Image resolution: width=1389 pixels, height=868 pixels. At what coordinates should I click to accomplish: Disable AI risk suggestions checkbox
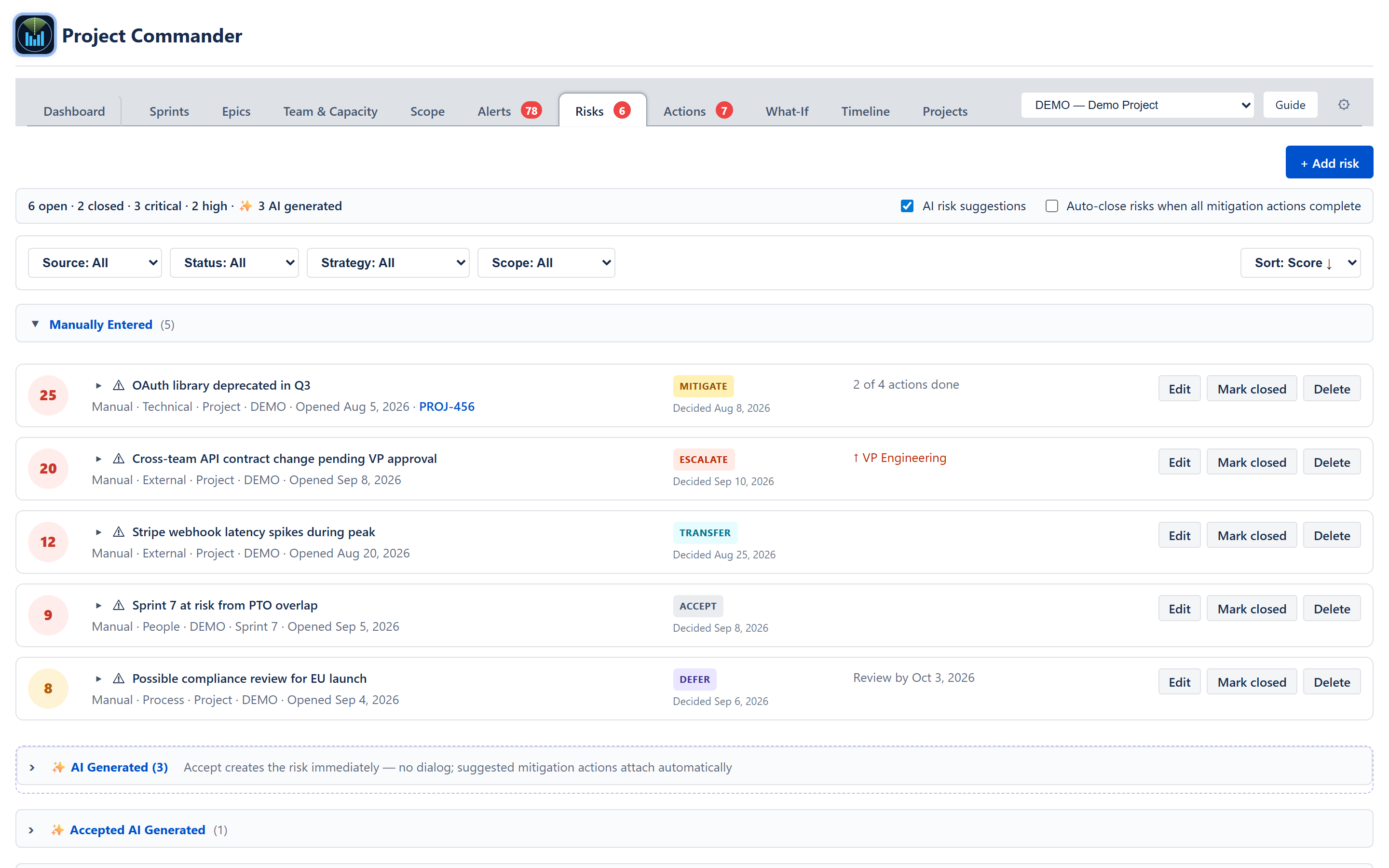907,206
